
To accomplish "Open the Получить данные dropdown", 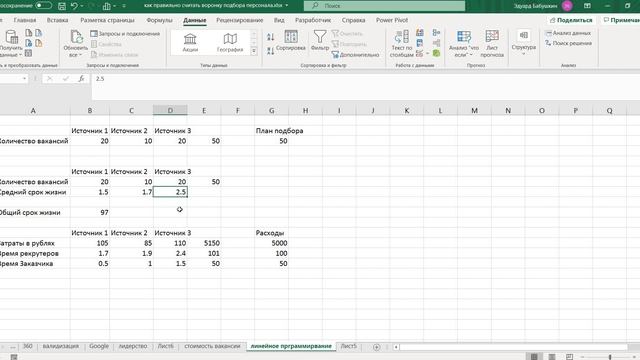I will tap(11, 44).
